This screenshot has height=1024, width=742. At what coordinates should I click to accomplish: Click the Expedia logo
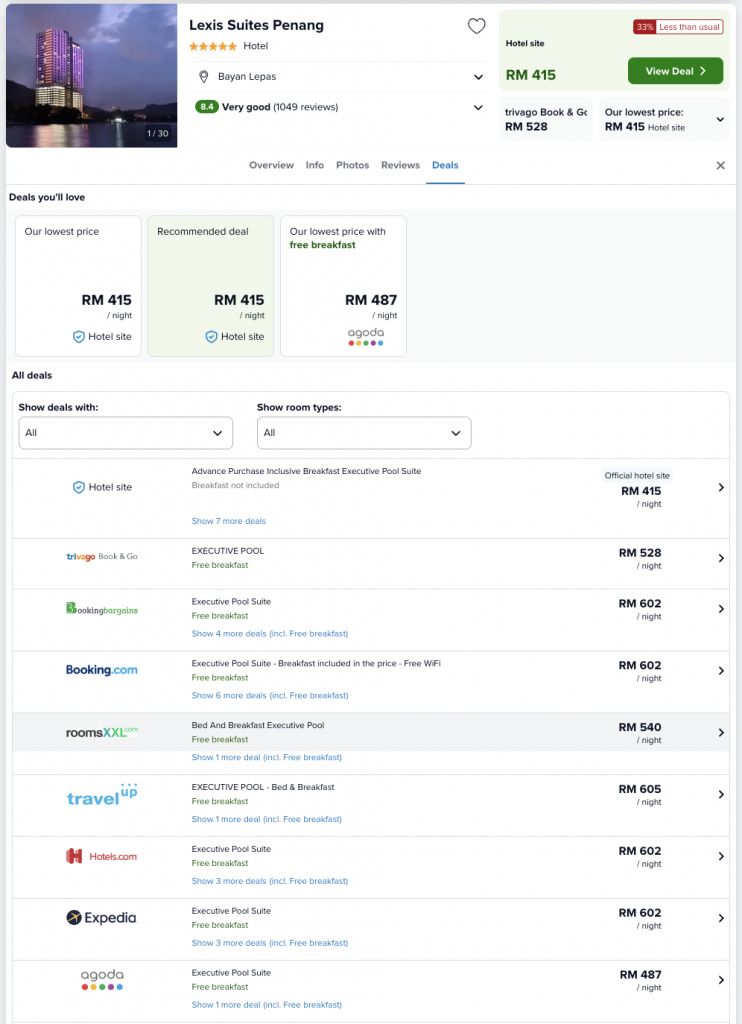click(x=101, y=918)
